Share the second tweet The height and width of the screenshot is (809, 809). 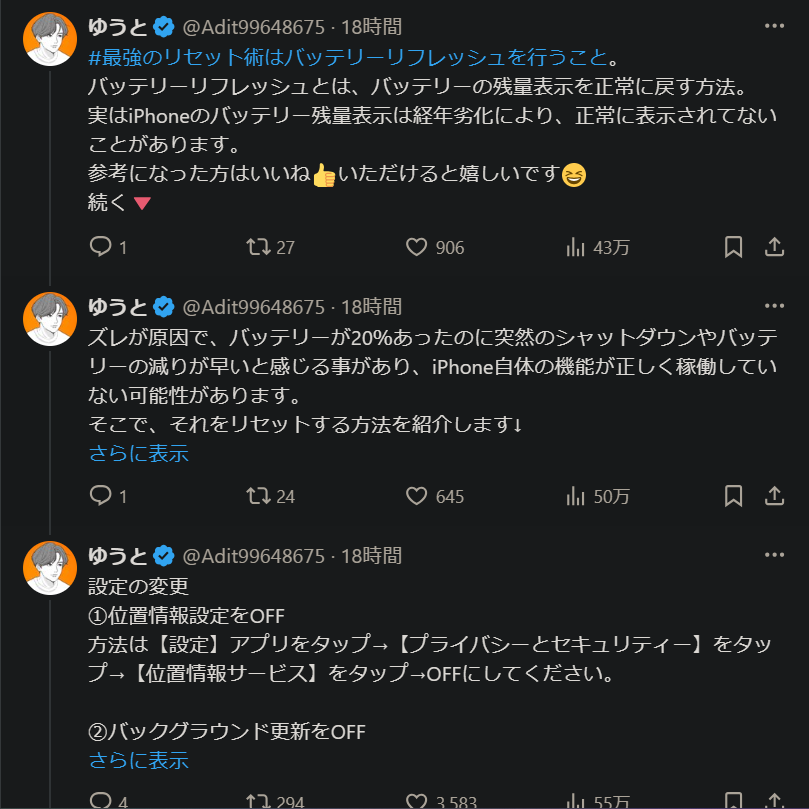774,495
